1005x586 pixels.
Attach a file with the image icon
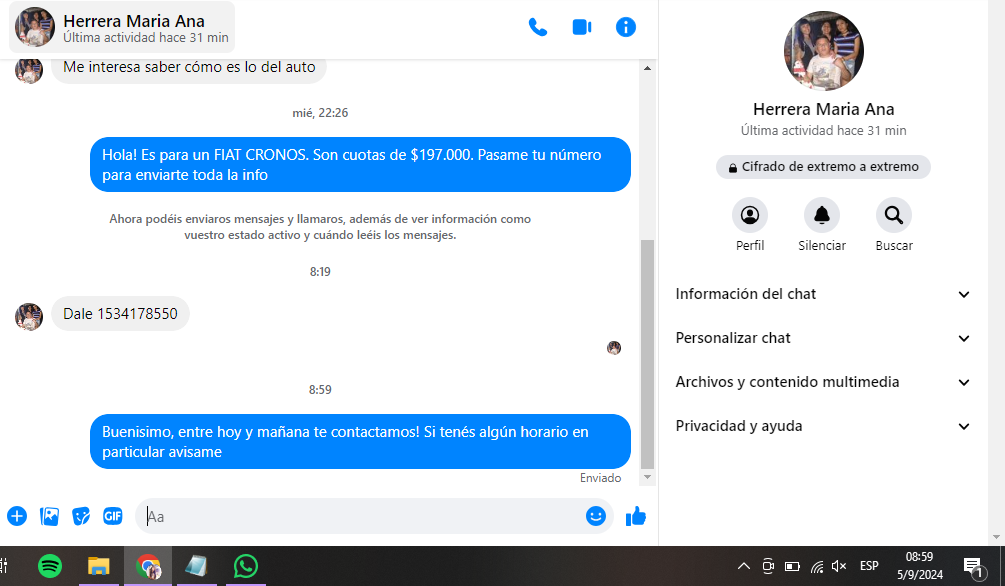(49, 516)
